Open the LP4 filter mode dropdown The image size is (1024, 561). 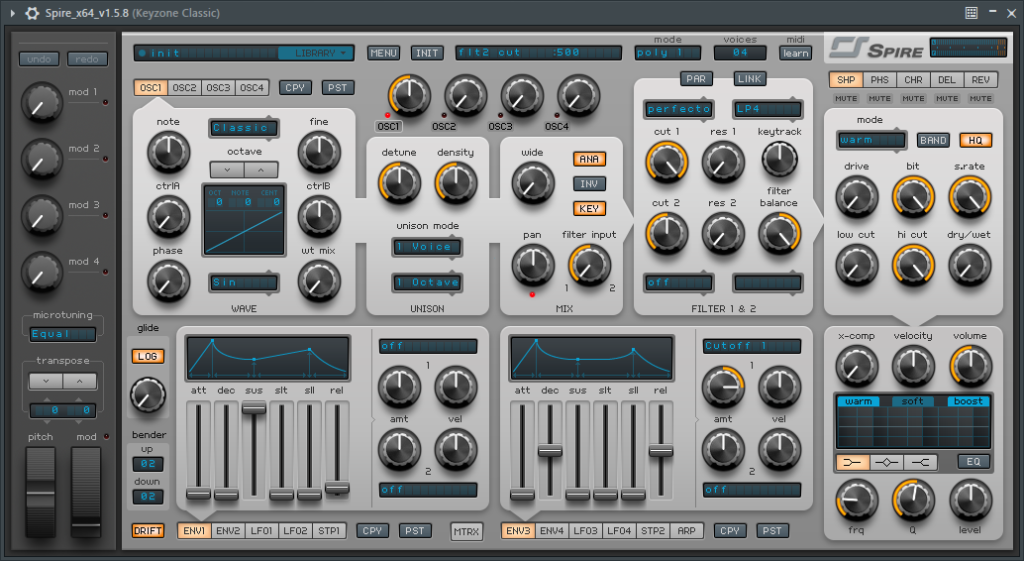tap(767, 109)
